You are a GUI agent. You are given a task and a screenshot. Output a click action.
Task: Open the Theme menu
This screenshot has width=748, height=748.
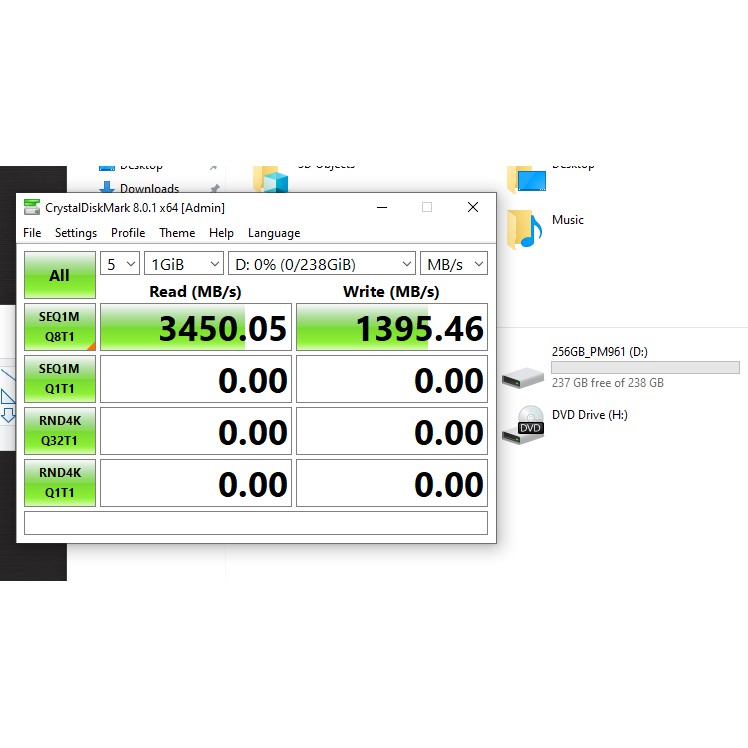[x=177, y=233]
